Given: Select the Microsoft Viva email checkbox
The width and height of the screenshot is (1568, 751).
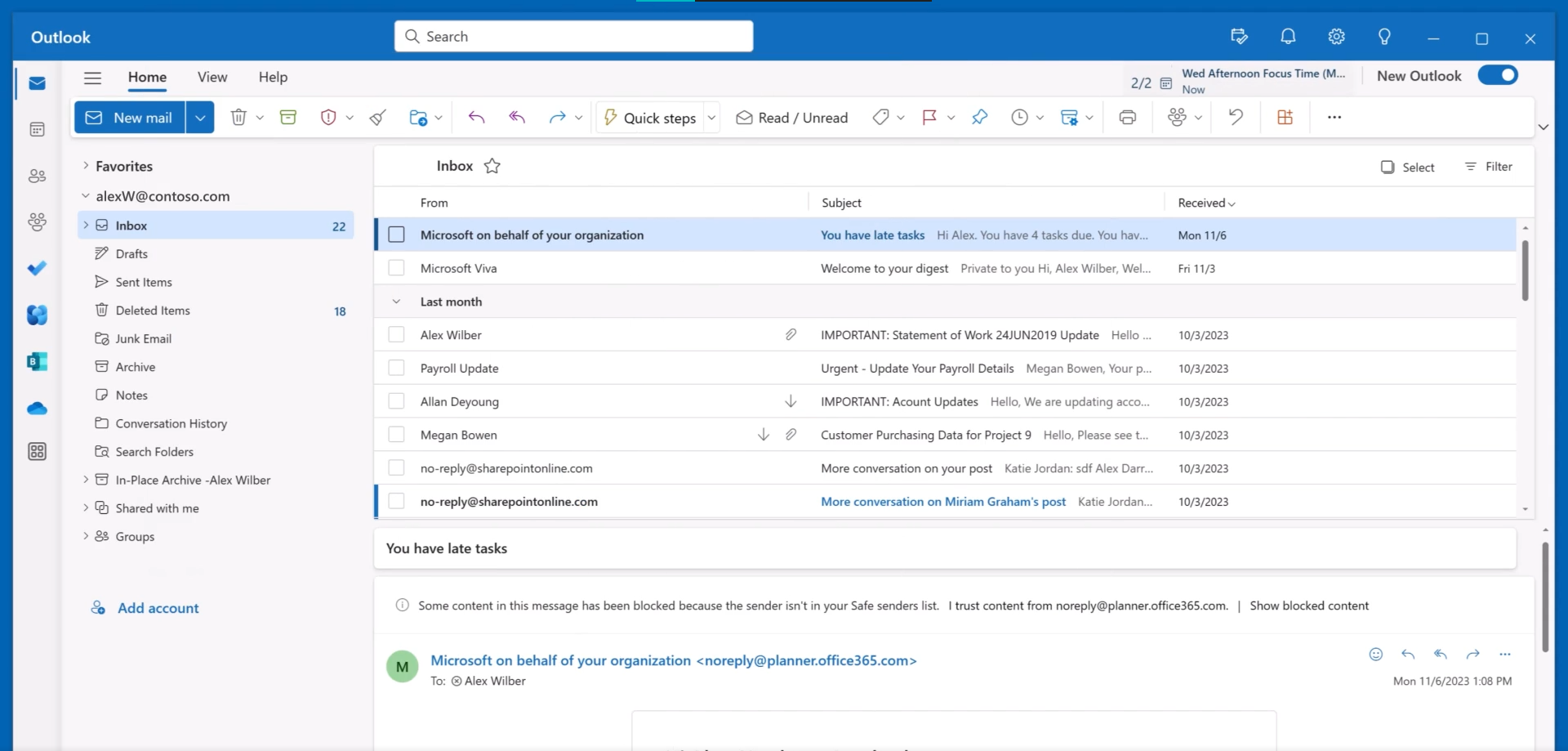Looking at the screenshot, I should (x=397, y=267).
